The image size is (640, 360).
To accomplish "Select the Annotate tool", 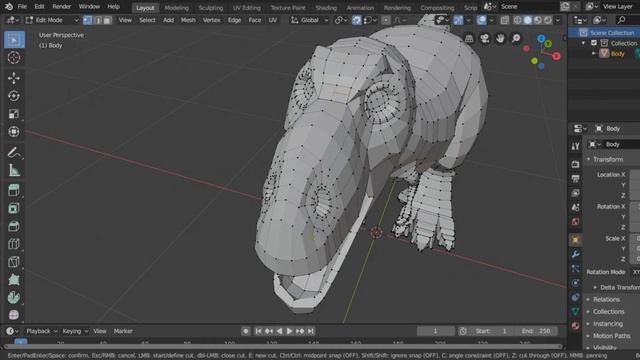I will coord(14,152).
